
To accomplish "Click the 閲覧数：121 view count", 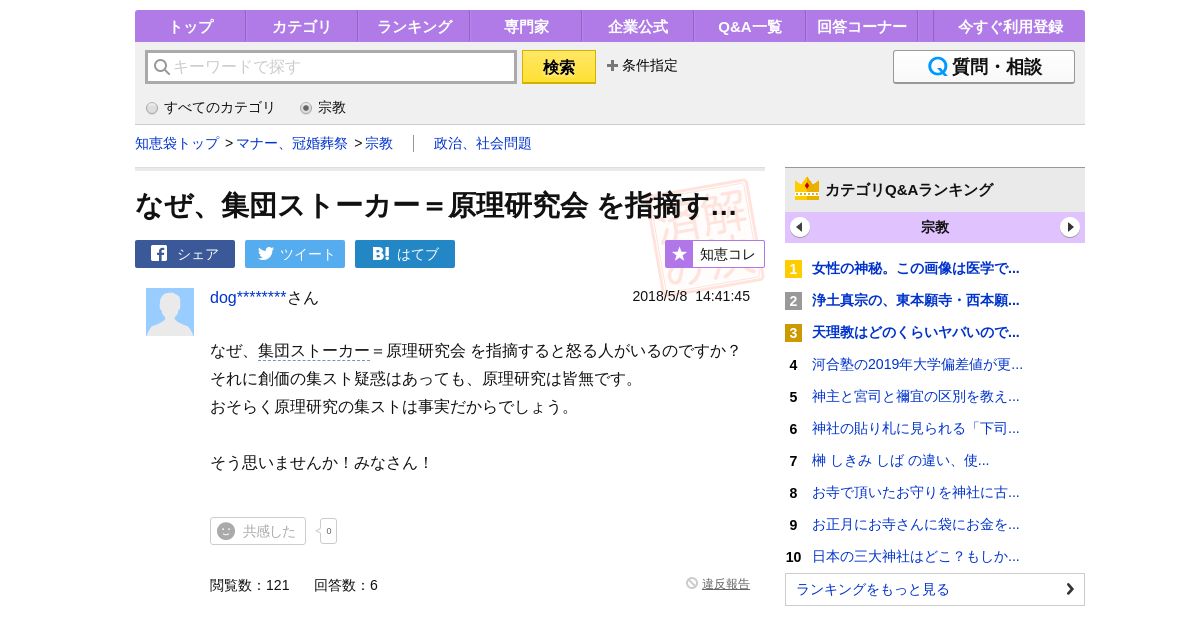I will pyautogui.click(x=250, y=585).
